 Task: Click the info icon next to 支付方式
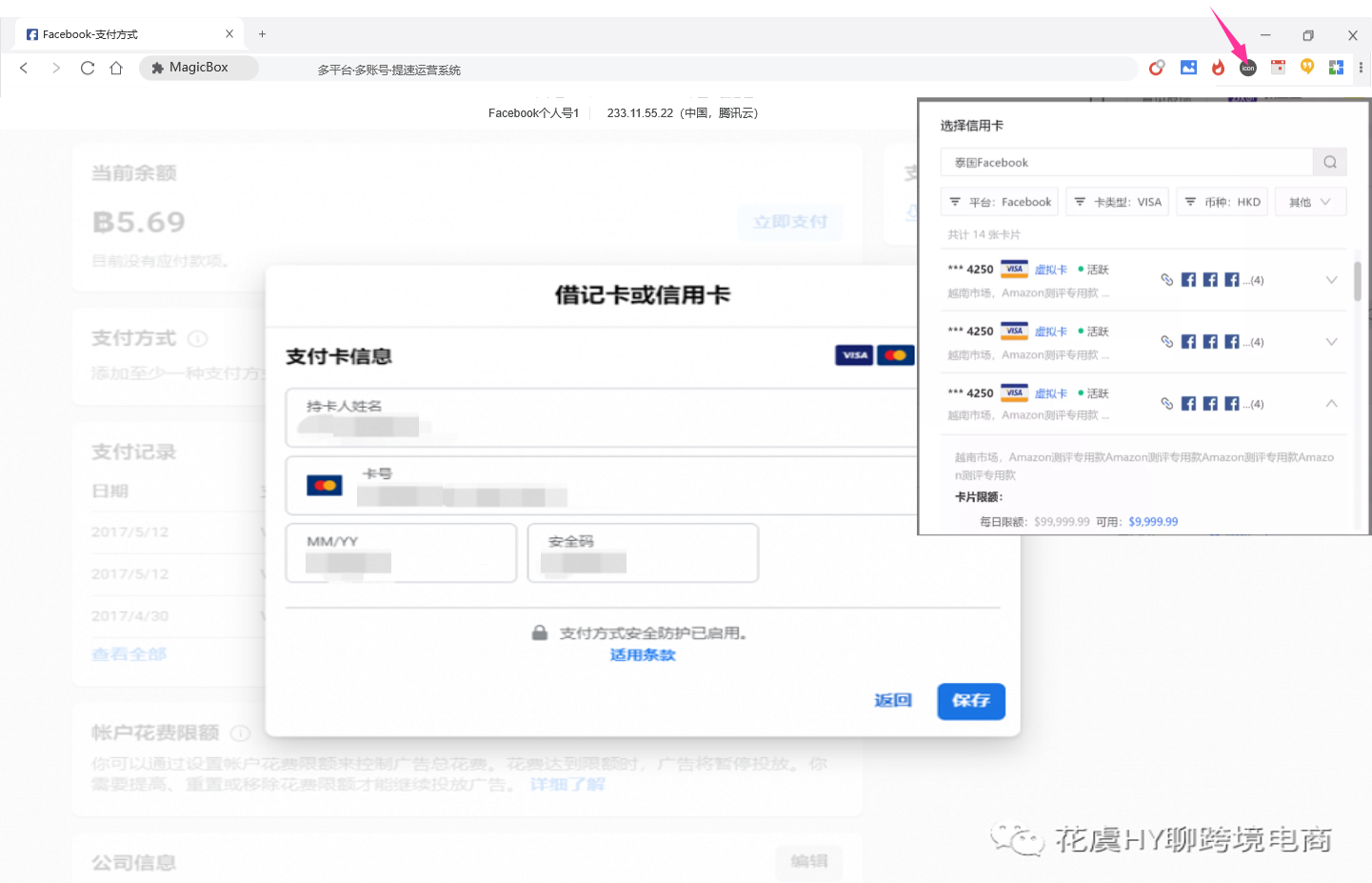tap(198, 339)
